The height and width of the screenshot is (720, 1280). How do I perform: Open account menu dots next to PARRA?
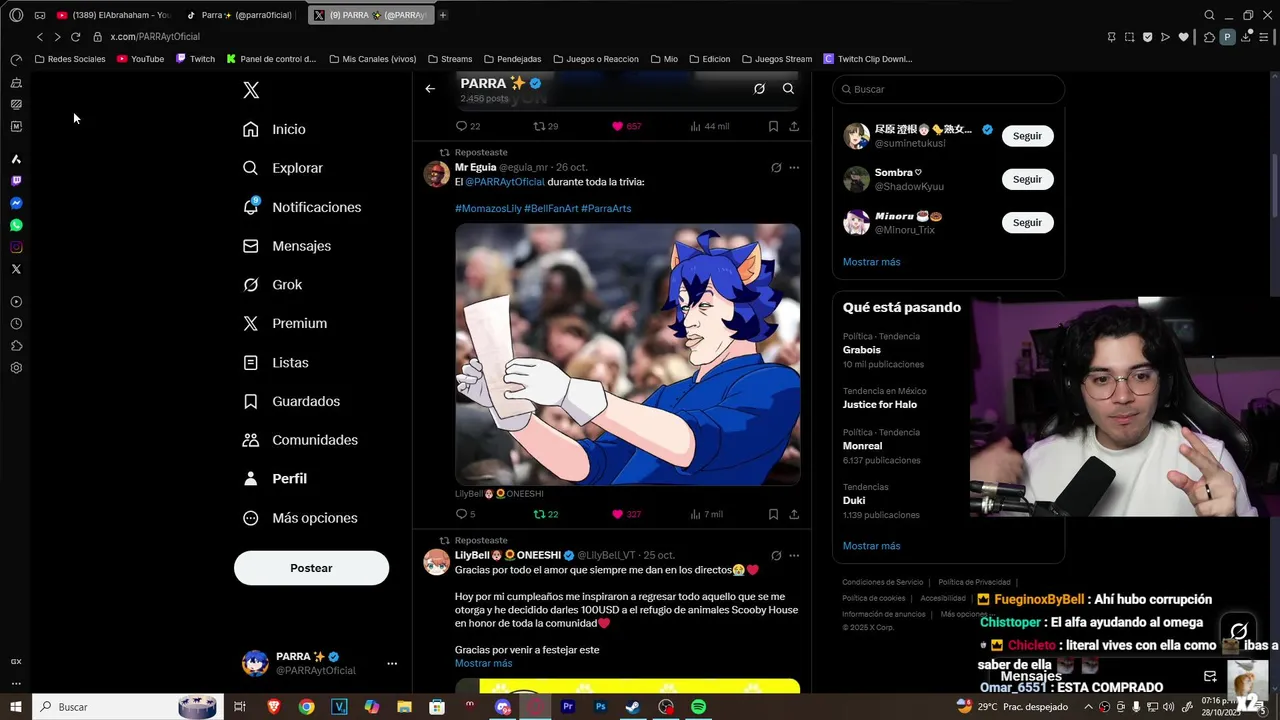click(x=392, y=663)
